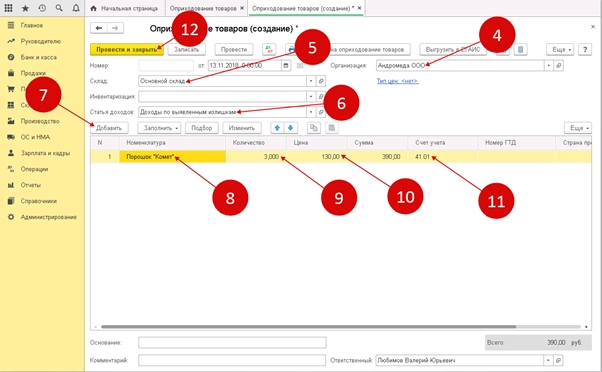The height and width of the screenshot is (372, 602).
Task: Click Провести и закрыть button
Action: 127,50
